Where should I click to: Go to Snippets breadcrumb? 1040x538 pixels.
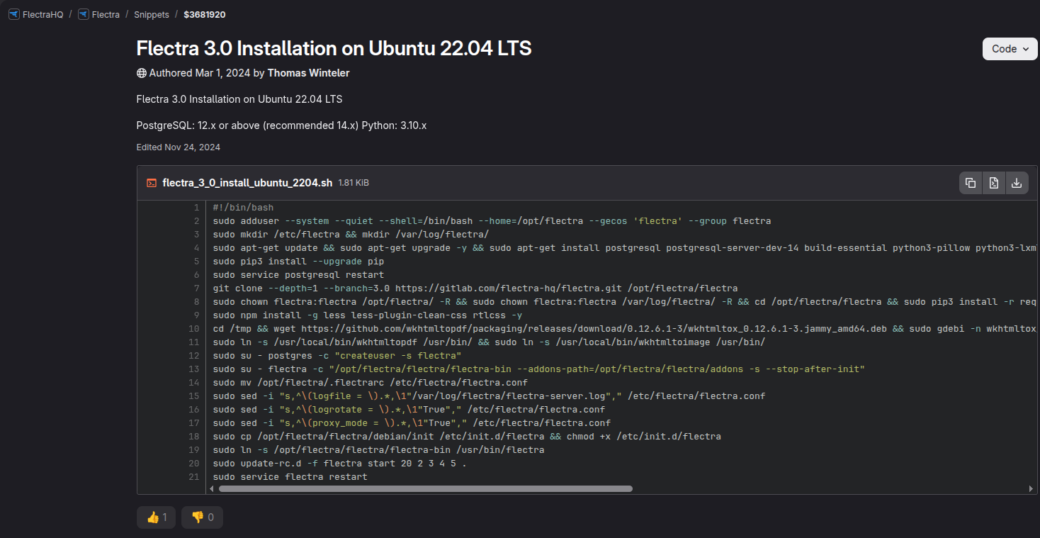[x=151, y=14]
